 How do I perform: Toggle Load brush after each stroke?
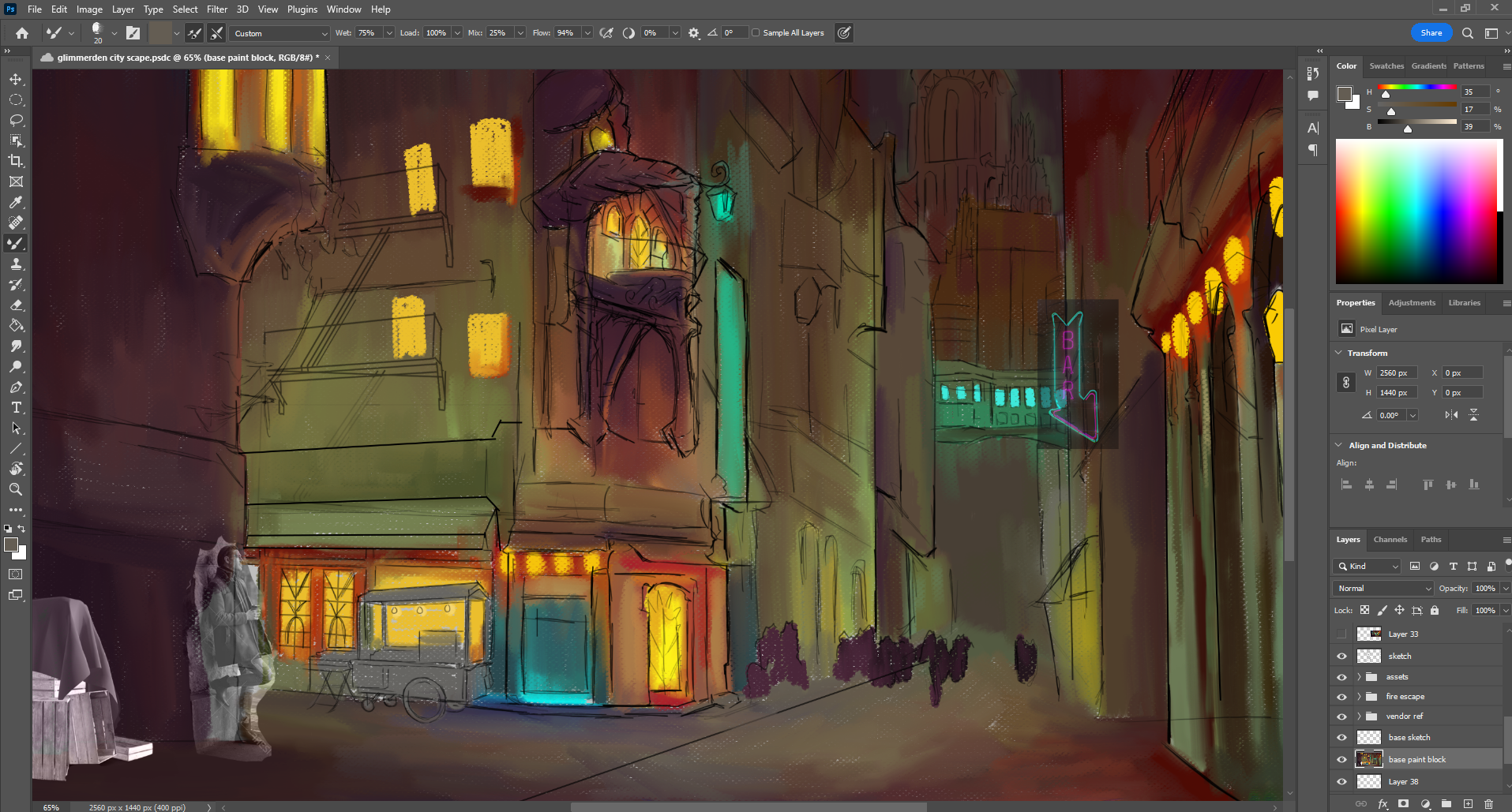[x=194, y=33]
